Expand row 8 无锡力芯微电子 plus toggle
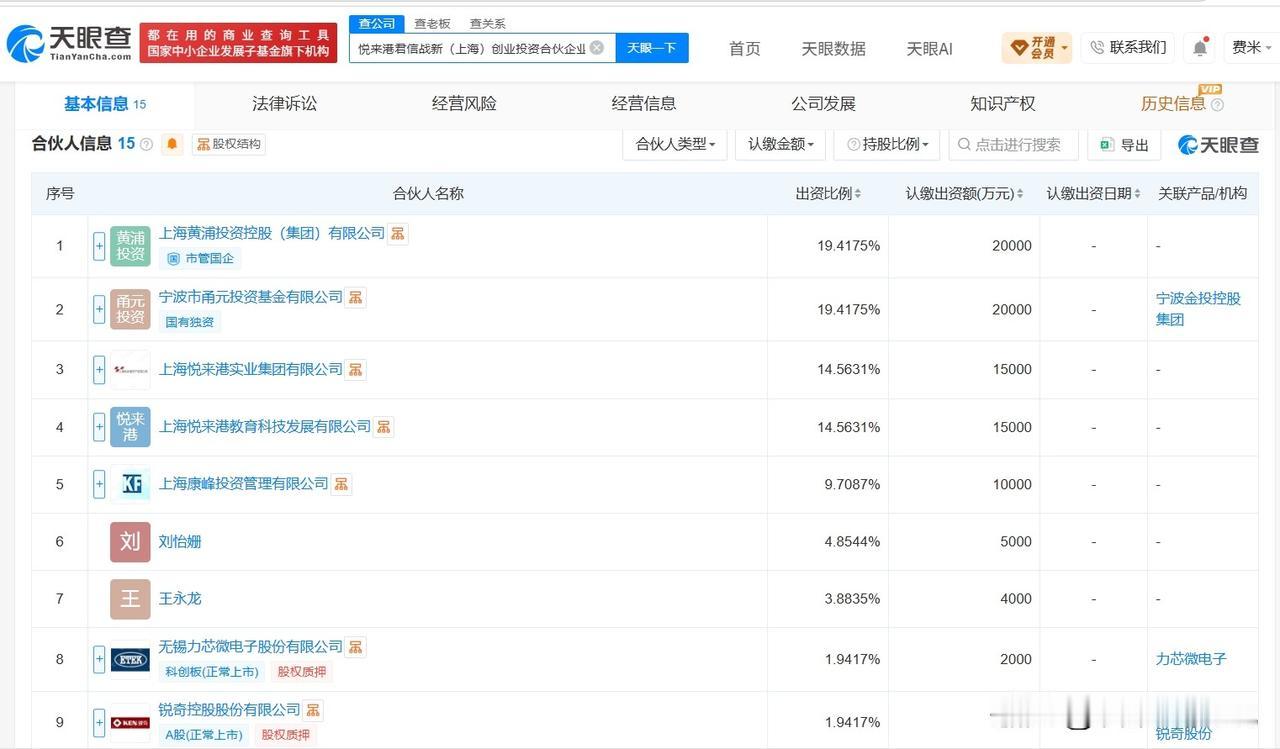Viewport: 1280px width, 749px height. (99, 659)
